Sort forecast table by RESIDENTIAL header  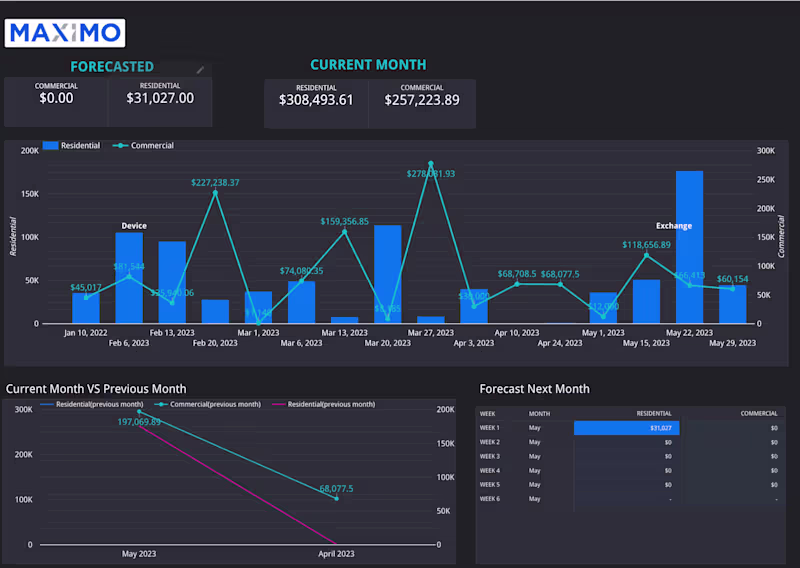coord(654,413)
